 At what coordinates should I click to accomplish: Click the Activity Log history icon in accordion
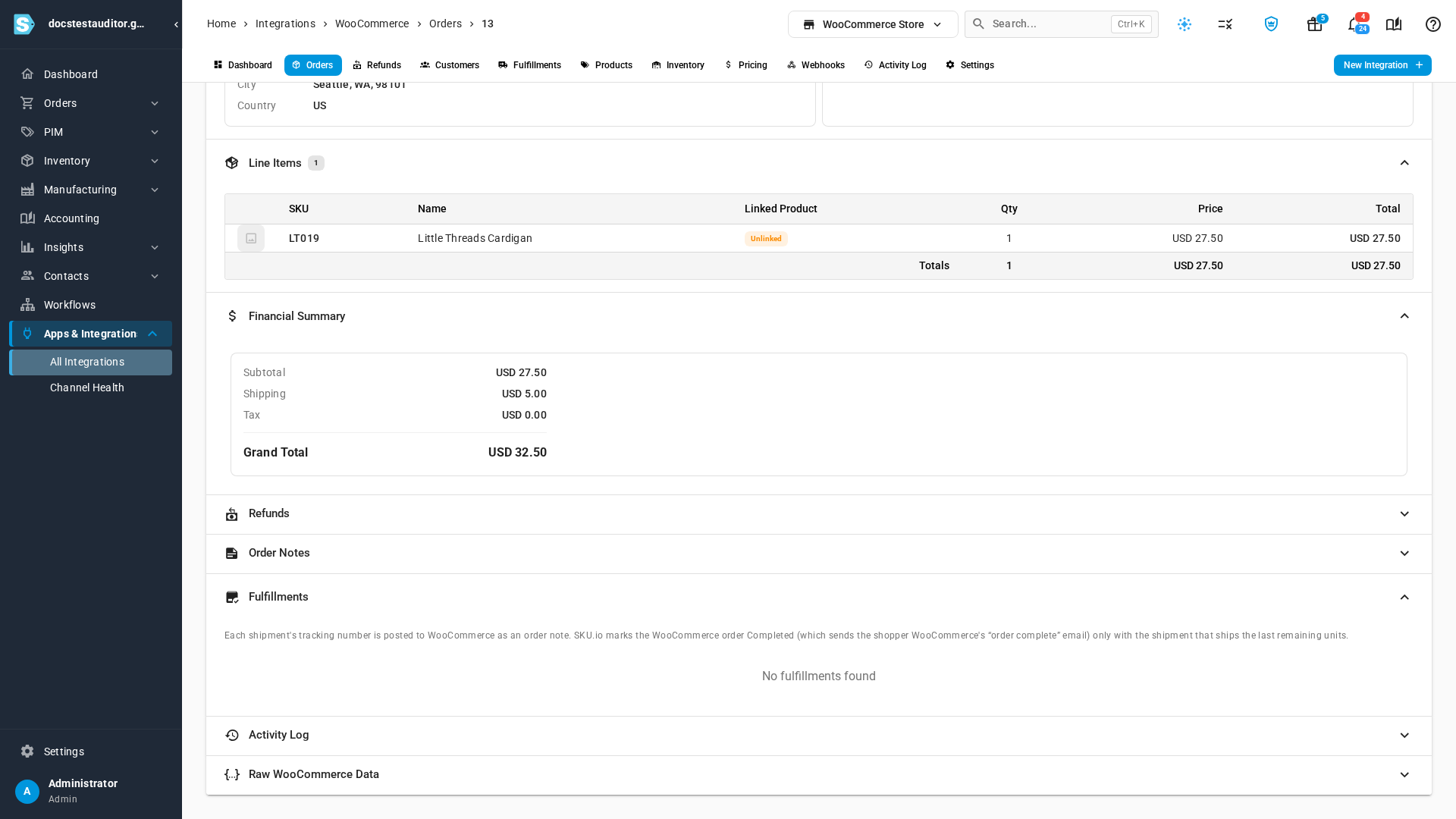[x=232, y=736]
